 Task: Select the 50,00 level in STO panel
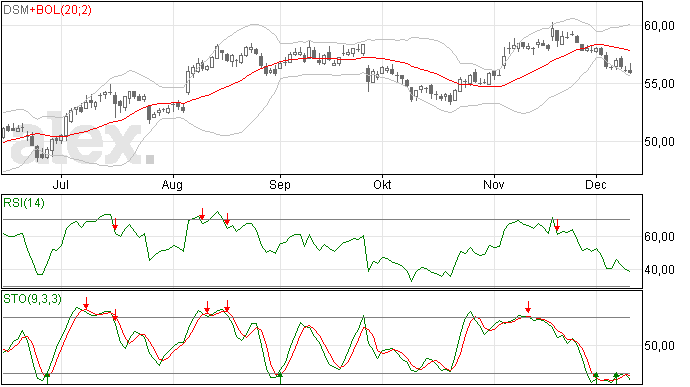(x=659, y=346)
